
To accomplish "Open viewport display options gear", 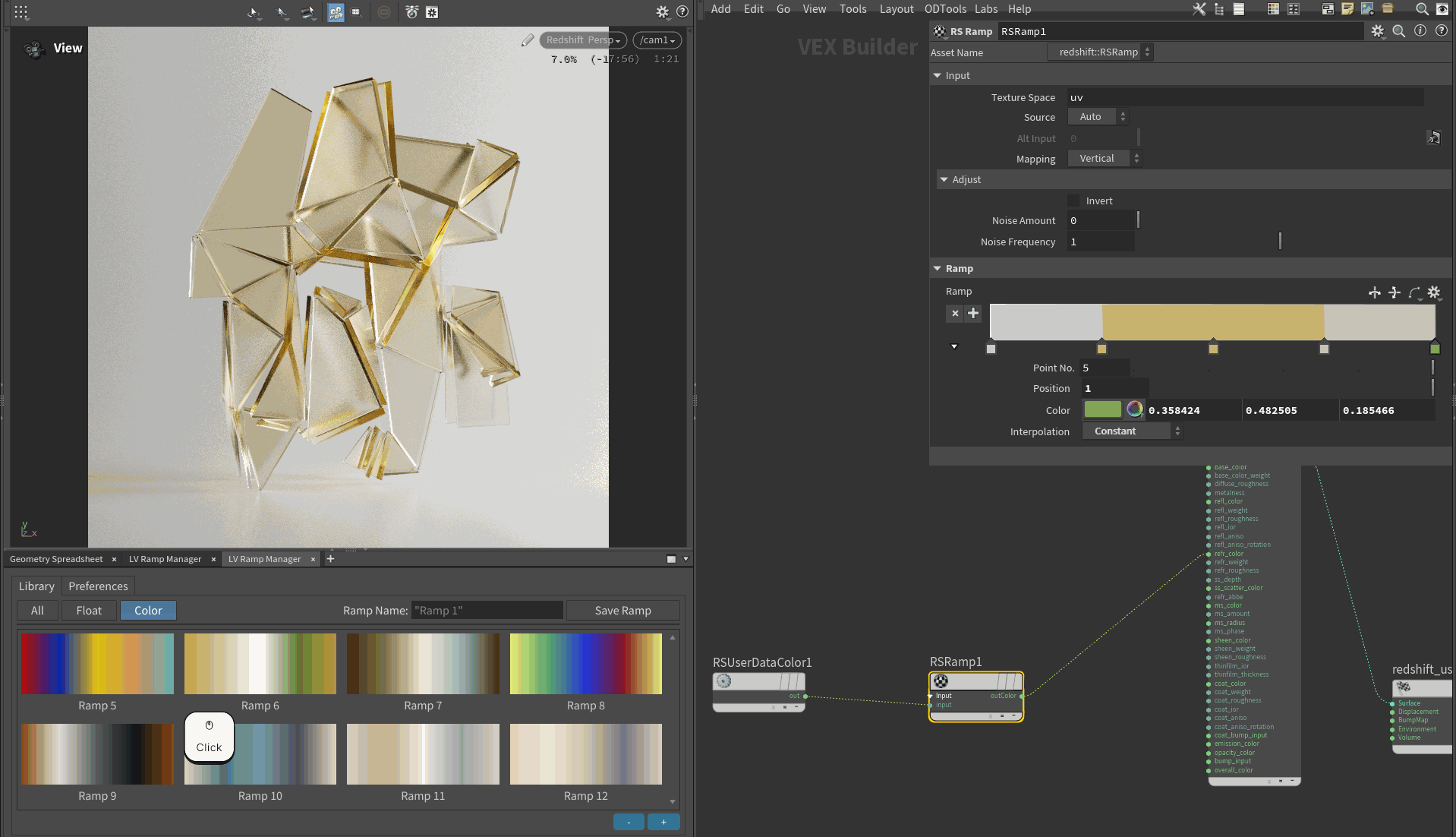I will click(x=662, y=12).
